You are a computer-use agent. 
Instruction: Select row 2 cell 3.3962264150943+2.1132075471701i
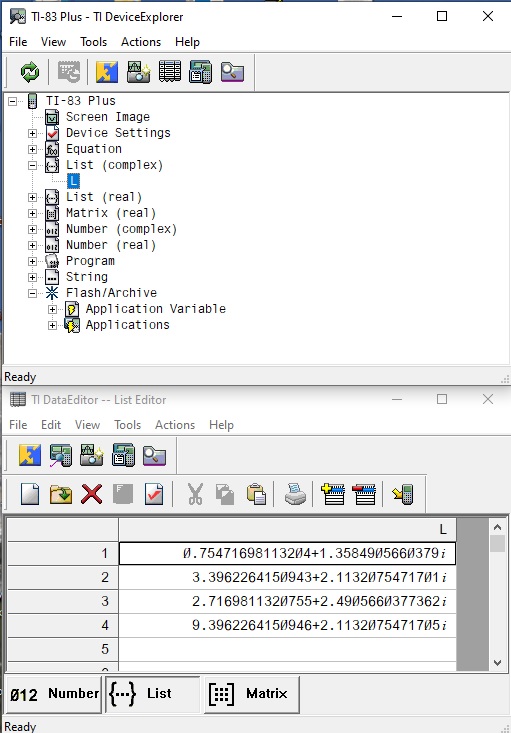[287, 577]
